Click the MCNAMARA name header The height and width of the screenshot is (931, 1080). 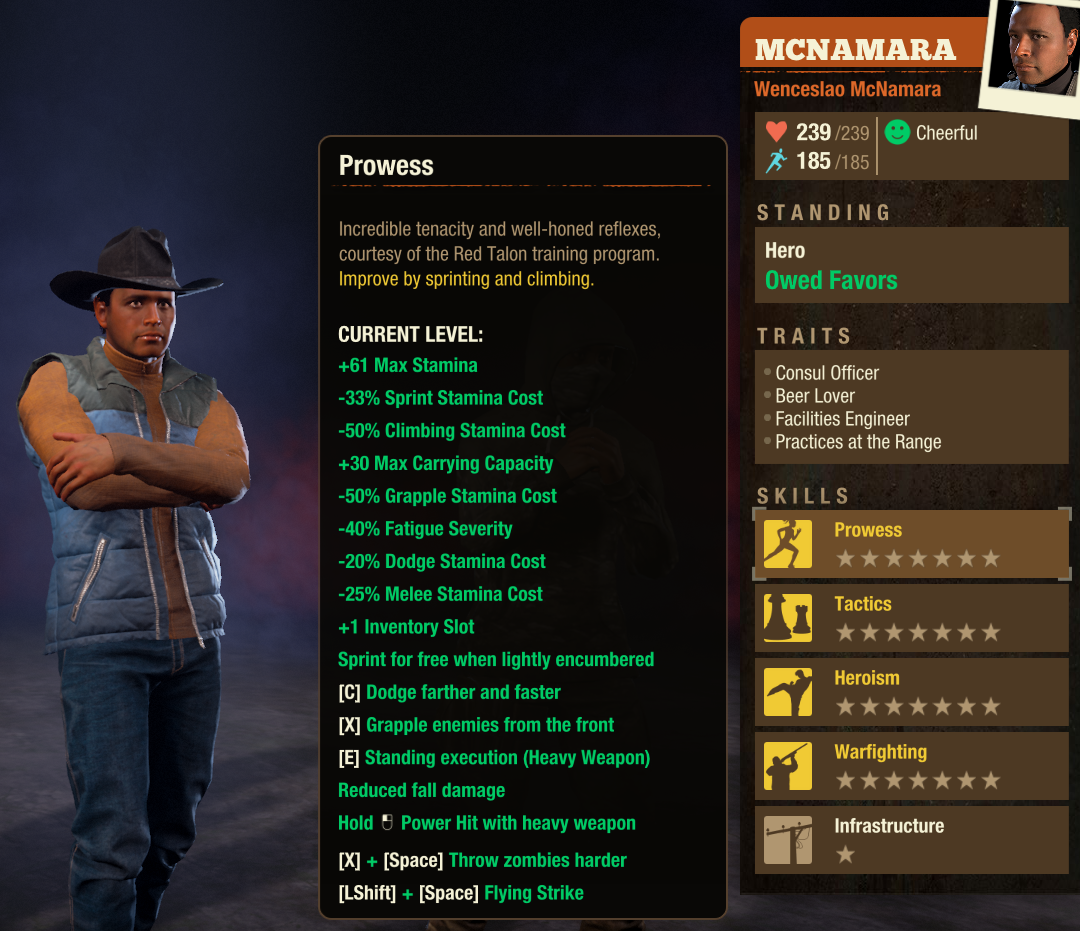tap(855, 50)
